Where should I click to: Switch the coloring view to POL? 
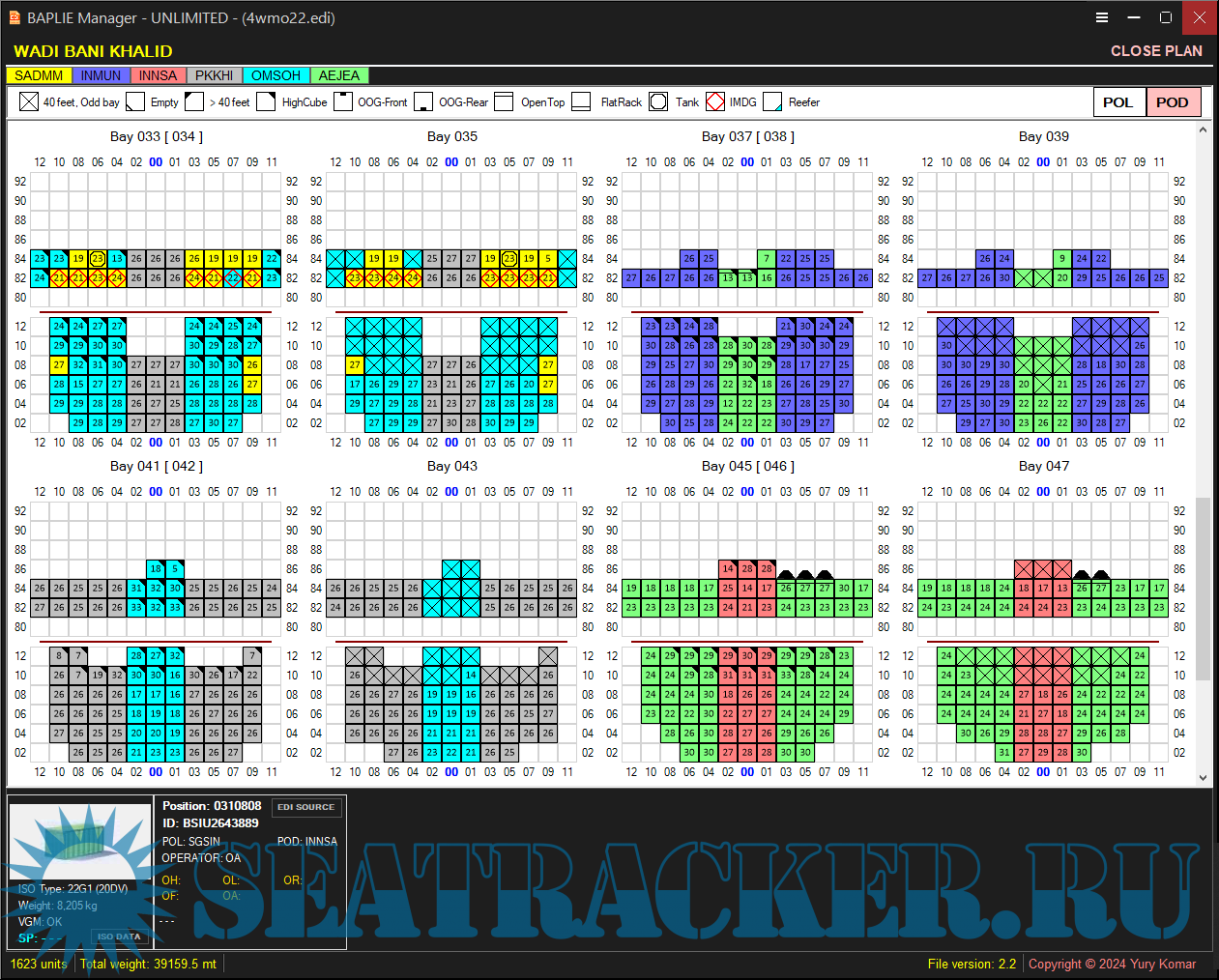click(x=1118, y=101)
